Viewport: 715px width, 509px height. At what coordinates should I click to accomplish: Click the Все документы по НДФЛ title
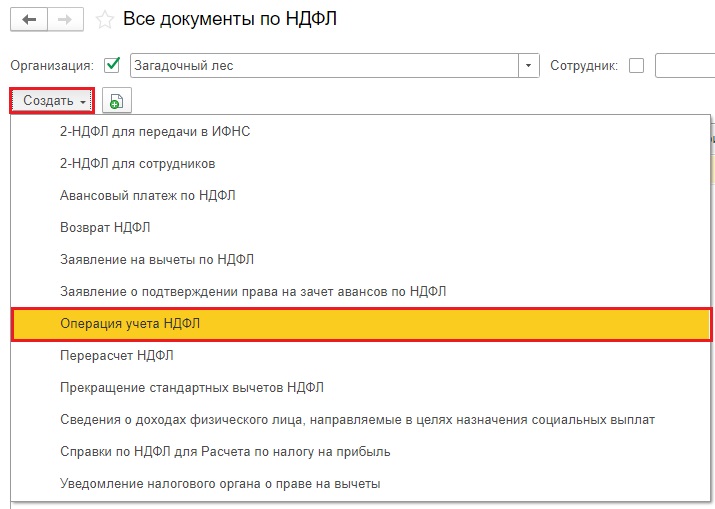[x=230, y=20]
